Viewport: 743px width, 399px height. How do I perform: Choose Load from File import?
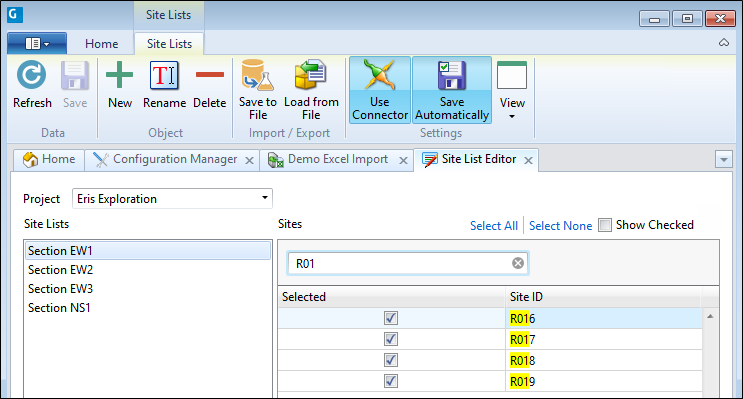click(x=311, y=90)
